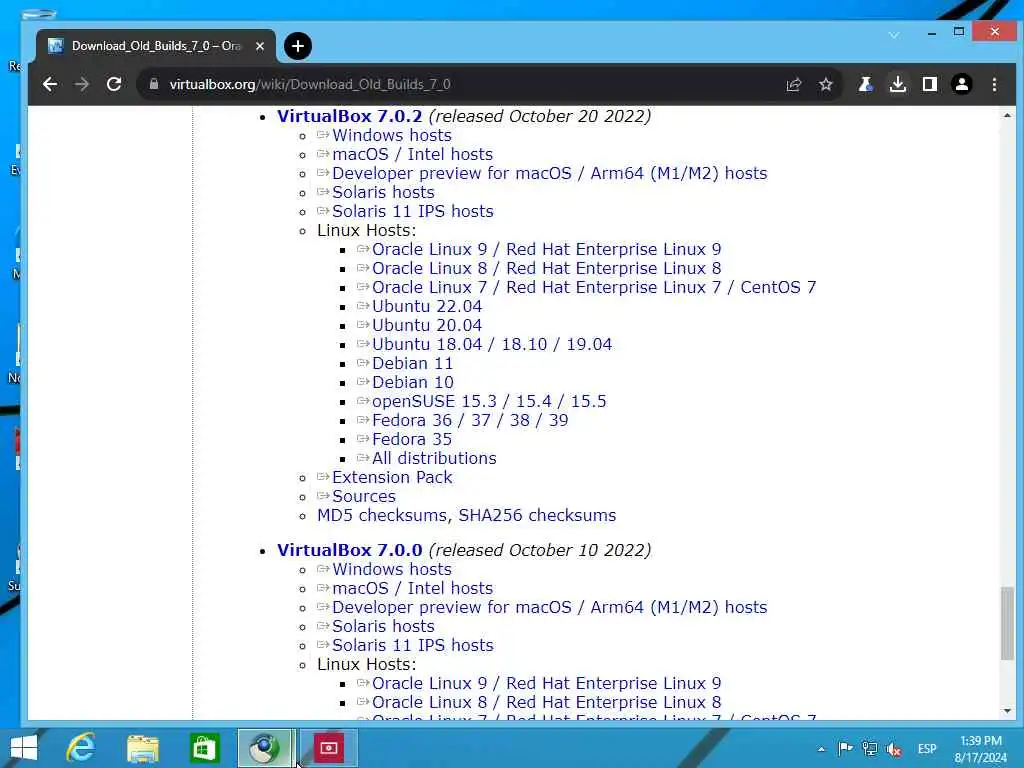Screen dimensions: 1024x768
Task: Click macOS / Intel hosts under 7.0.2
Action: coord(412,154)
